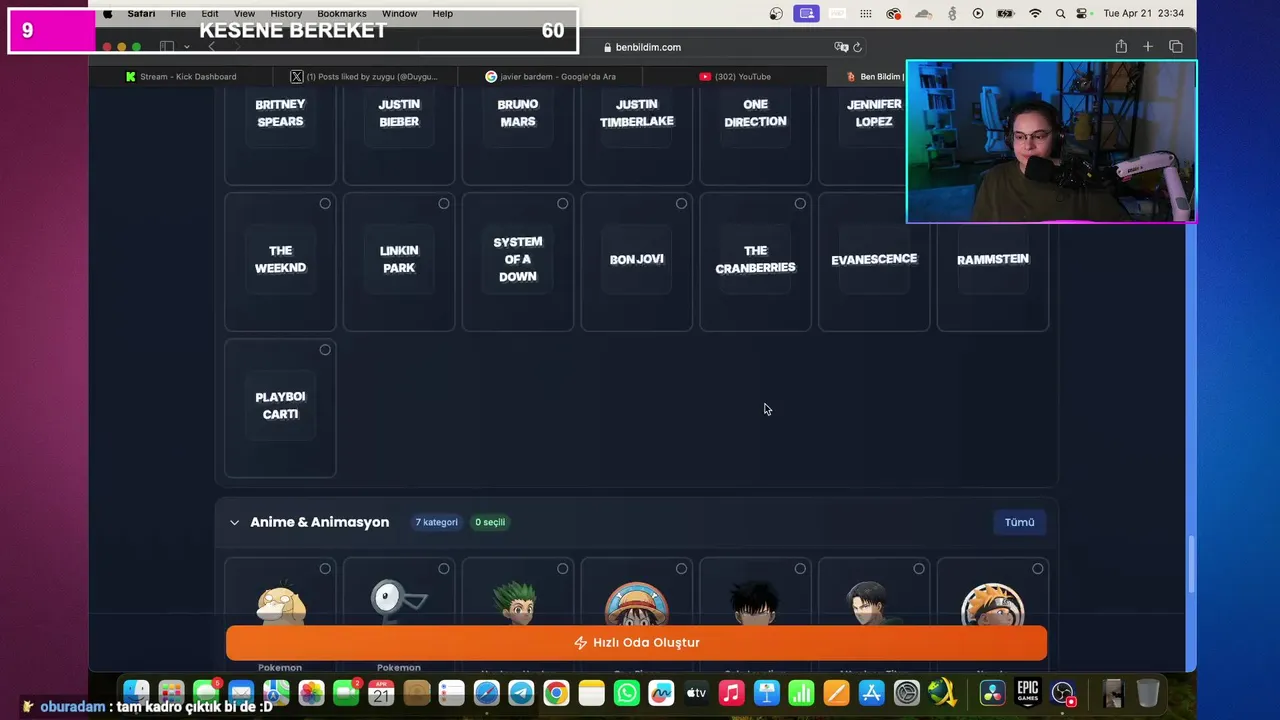This screenshot has height=720, width=1280.
Task: Click Hızlı Oda Oluştur button
Action: [636, 643]
